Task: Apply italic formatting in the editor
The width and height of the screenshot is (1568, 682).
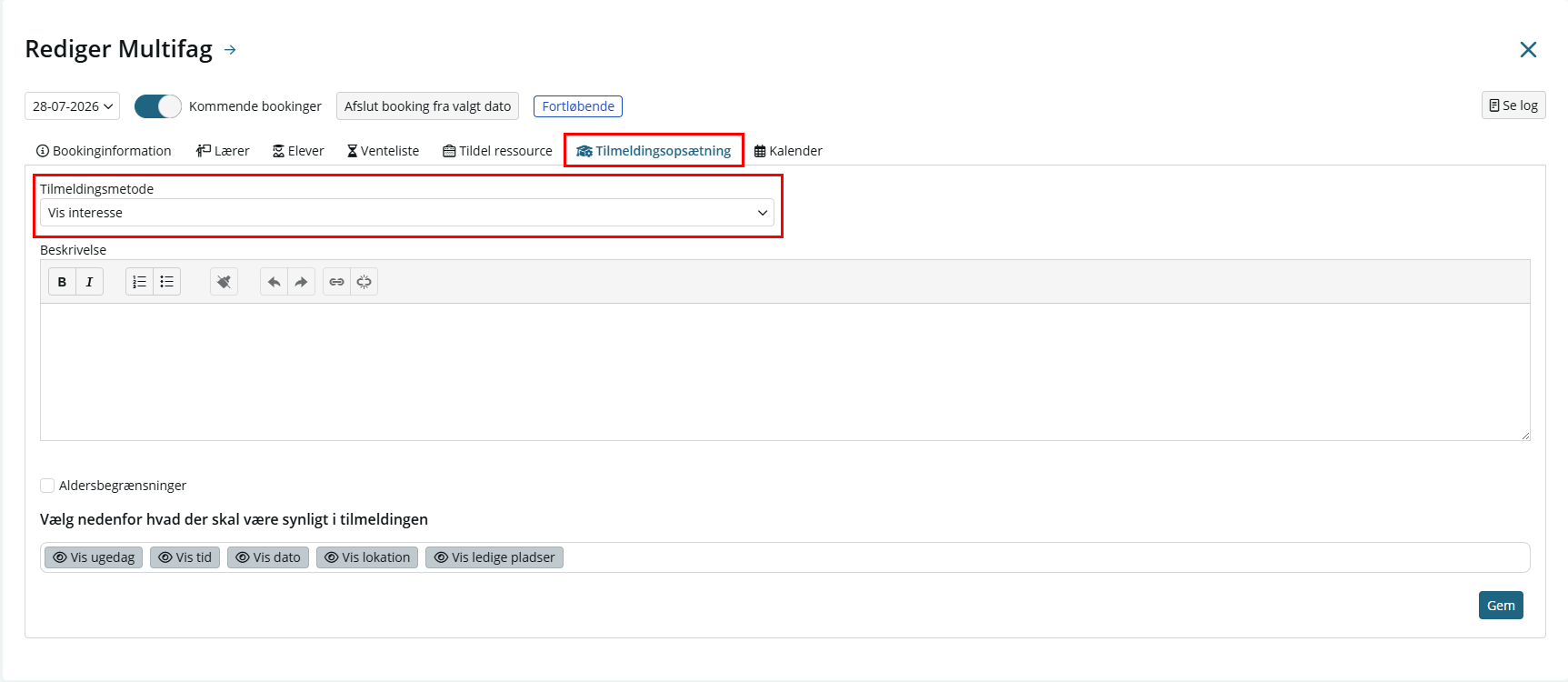Action: point(89,282)
